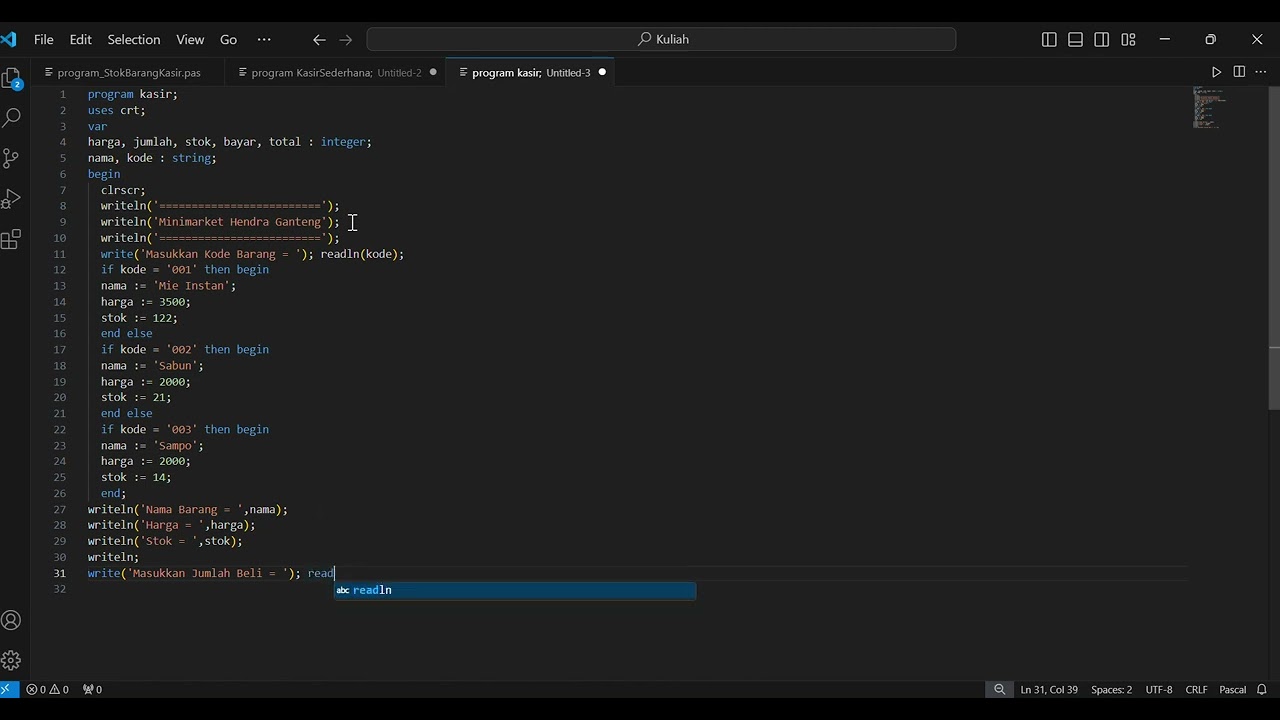1280x720 pixels.
Task: Open the Source Control view
Action: 12,158
